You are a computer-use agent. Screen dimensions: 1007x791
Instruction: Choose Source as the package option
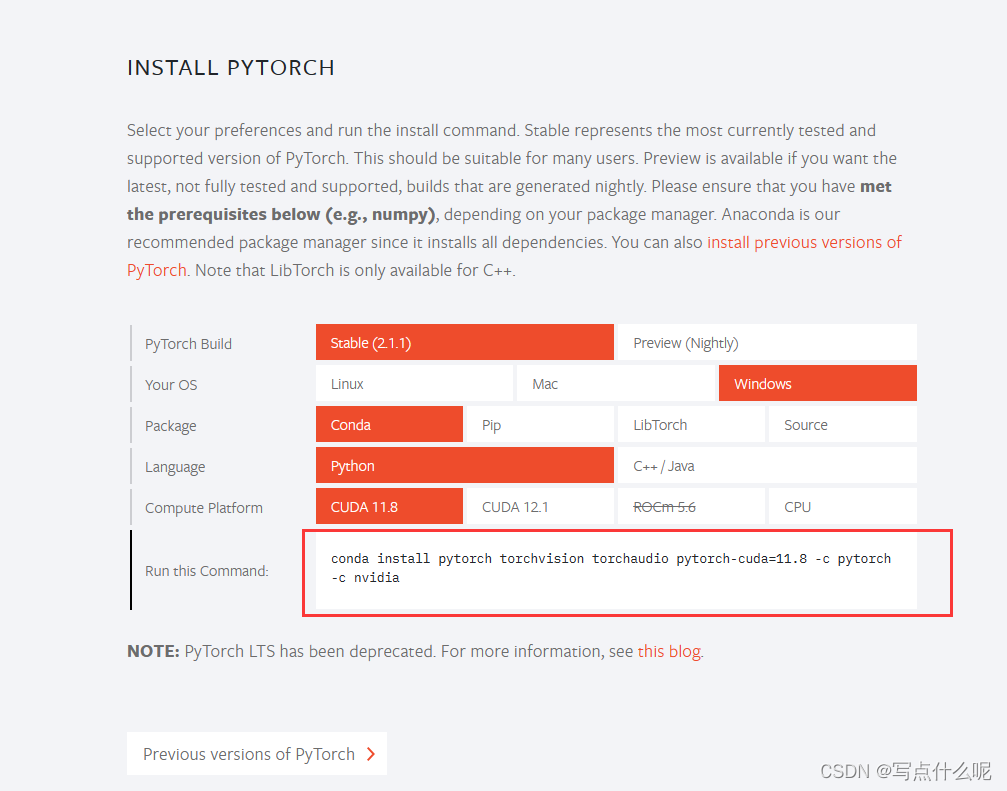(x=842, y=424)
